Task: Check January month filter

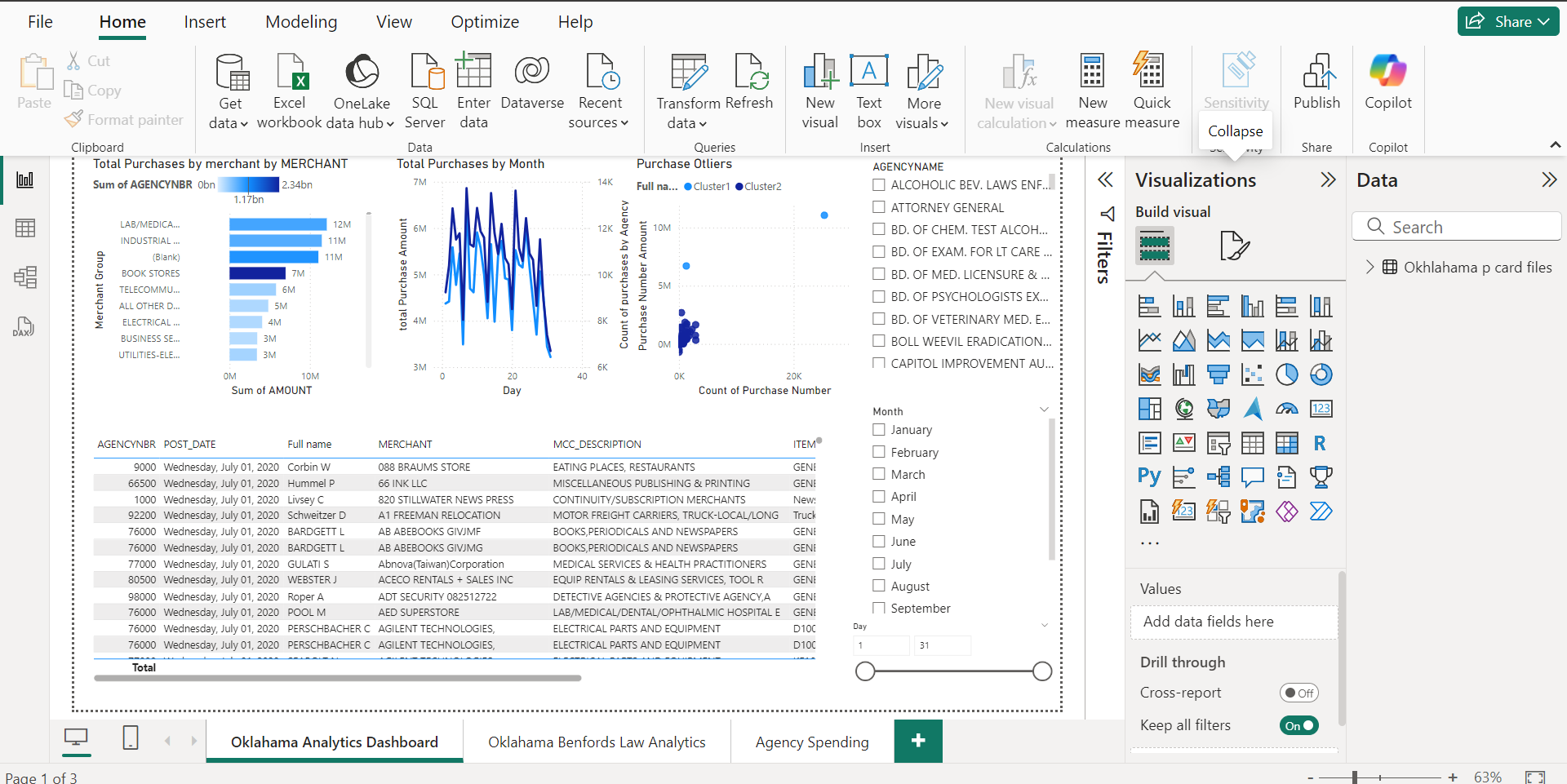Action: (879, 429)
